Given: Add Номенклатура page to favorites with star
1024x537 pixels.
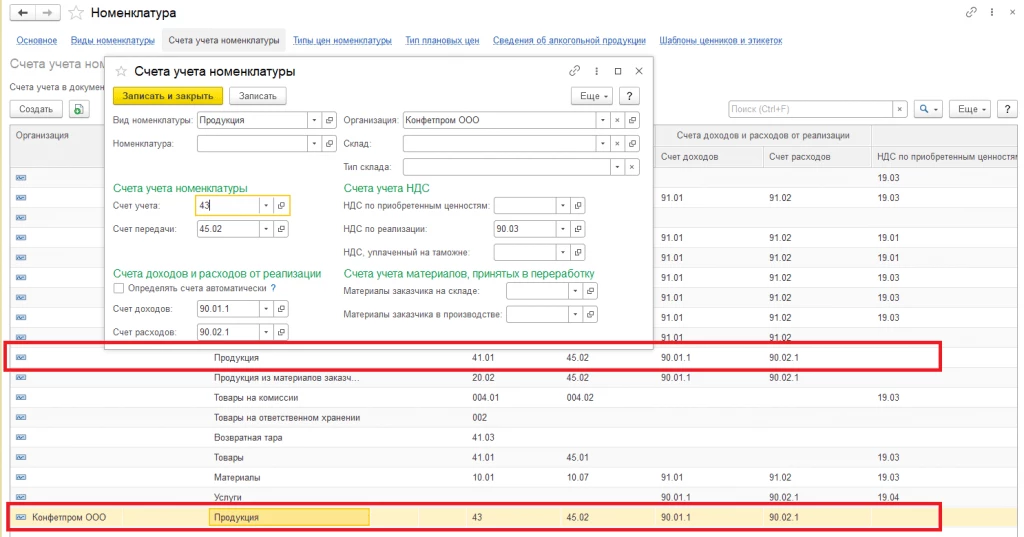Looking at the screenshot, I should (76, 12).
